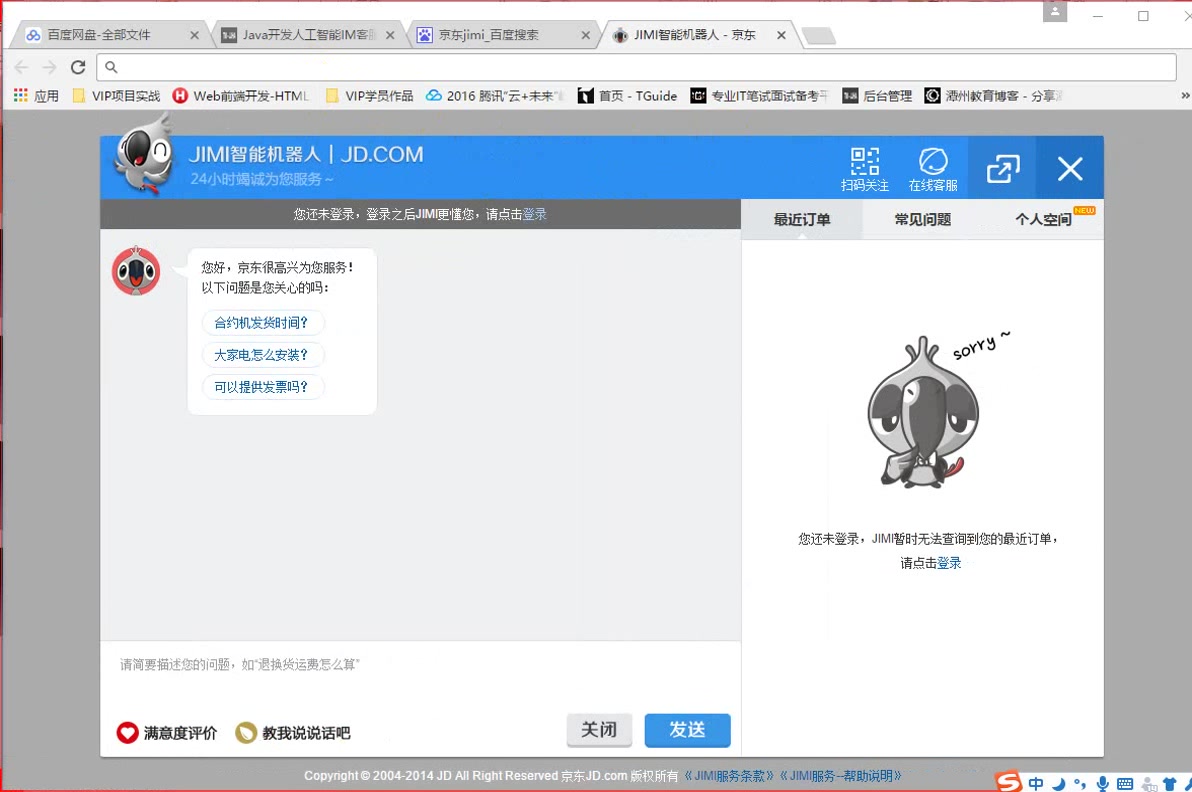Reload the page with the refresh icon
This screenshot has width=1192, height=792.
click(78, 67)
